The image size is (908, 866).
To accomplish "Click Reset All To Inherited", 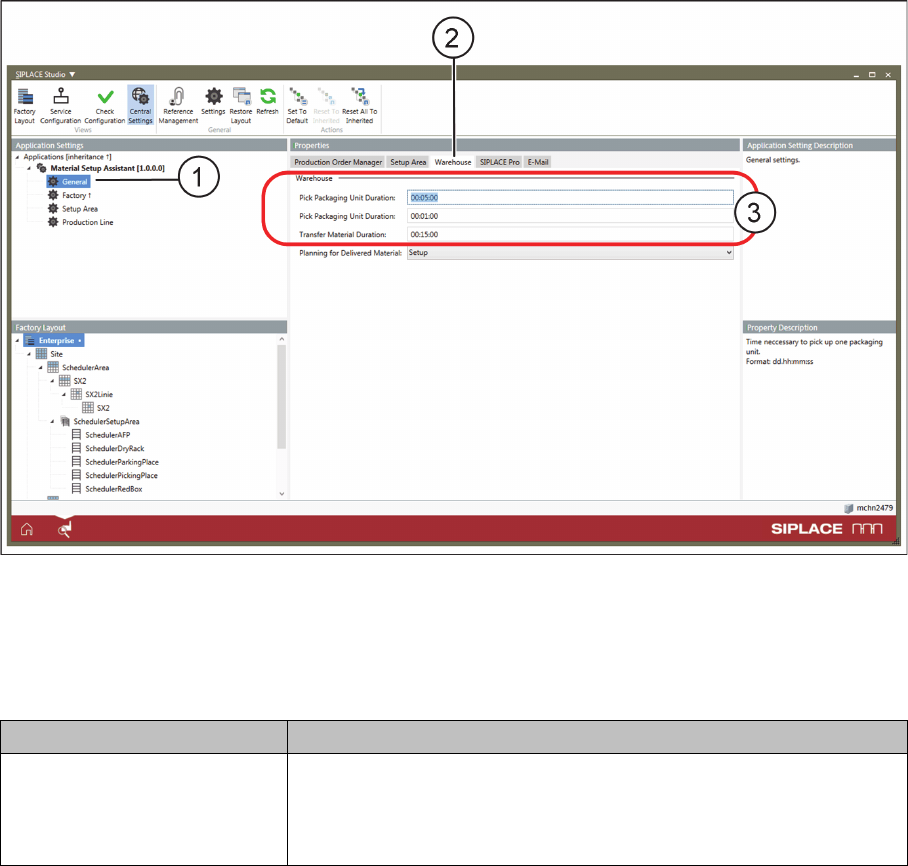I will click(359, 106).
